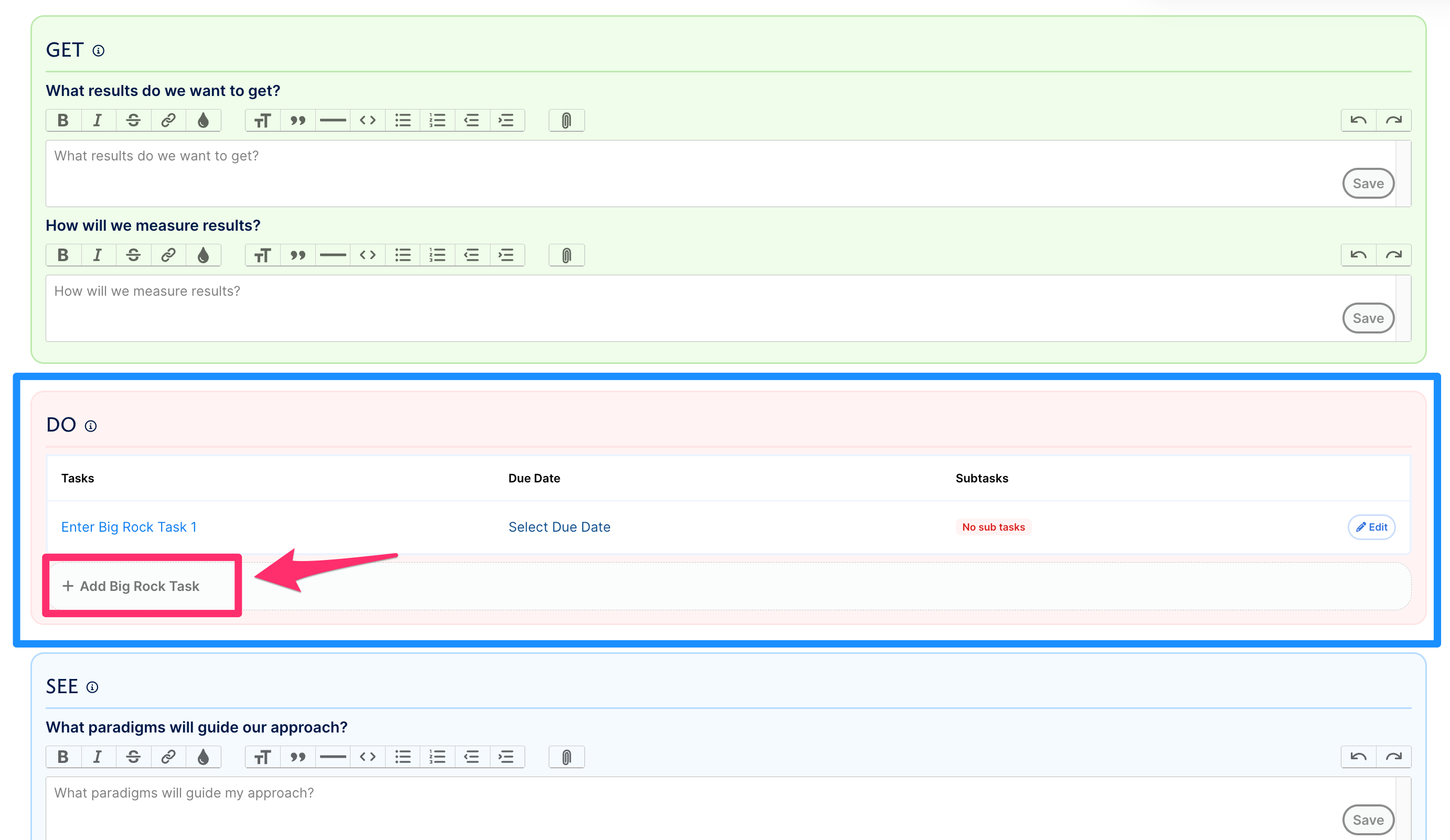Increase indent in 'How will we measure' toolbar

tap(506, 255)
